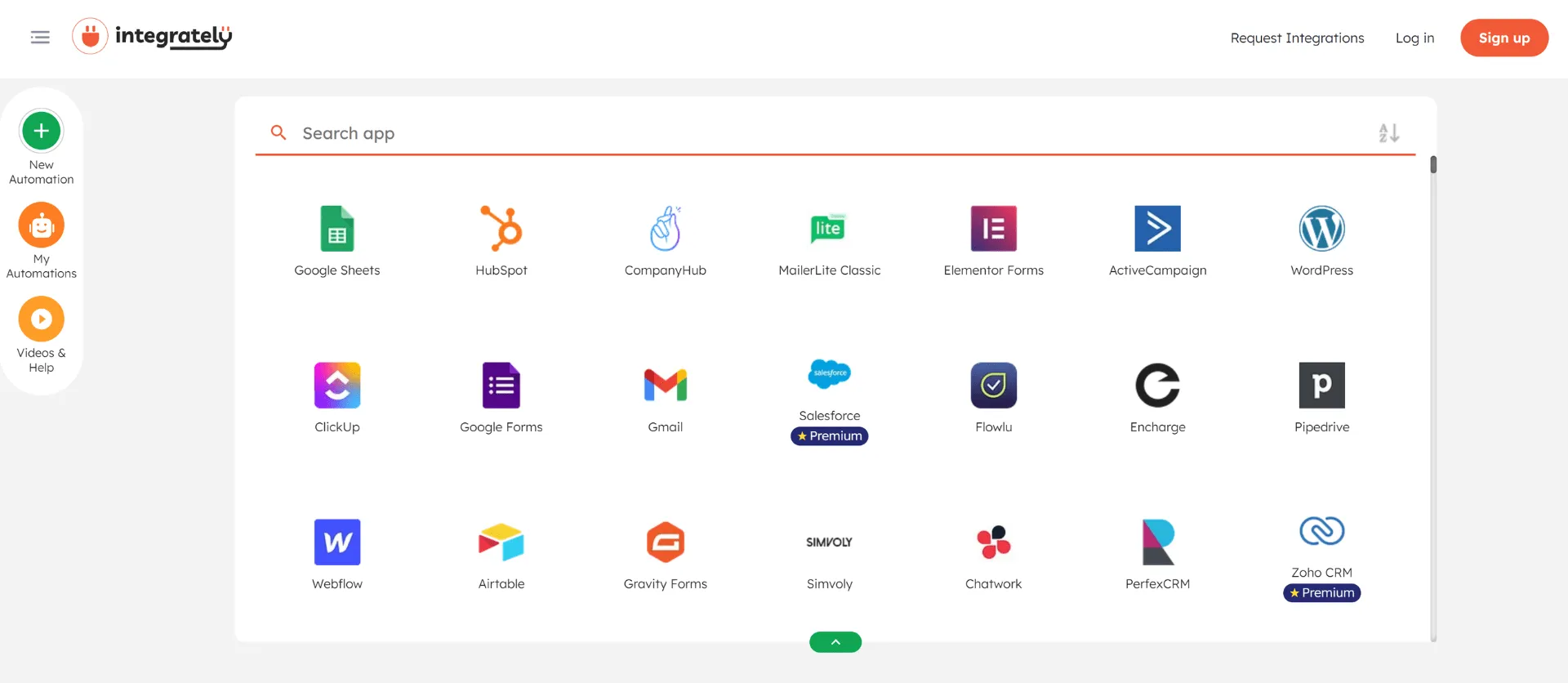Click the "Pipedrive" label

tap(1322, 427)
